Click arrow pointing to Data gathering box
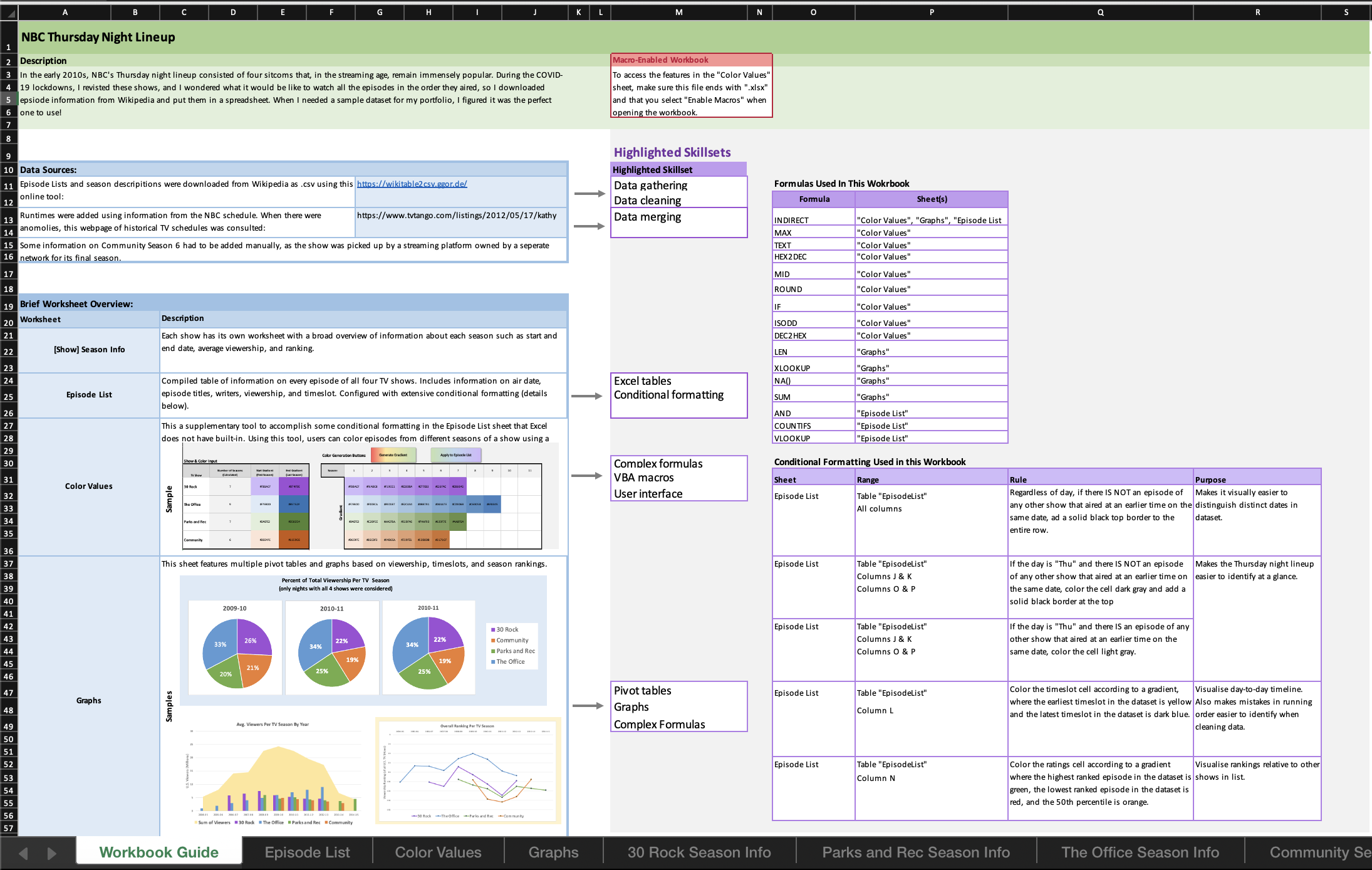 589,194
